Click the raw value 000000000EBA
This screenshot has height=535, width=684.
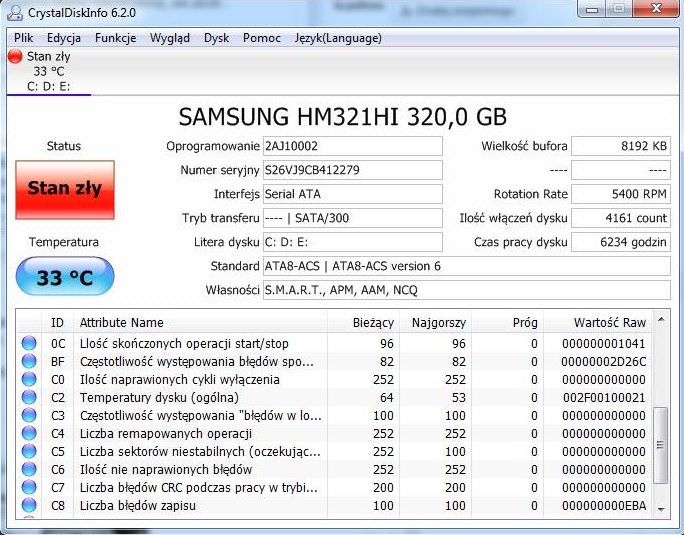[604, 505]
